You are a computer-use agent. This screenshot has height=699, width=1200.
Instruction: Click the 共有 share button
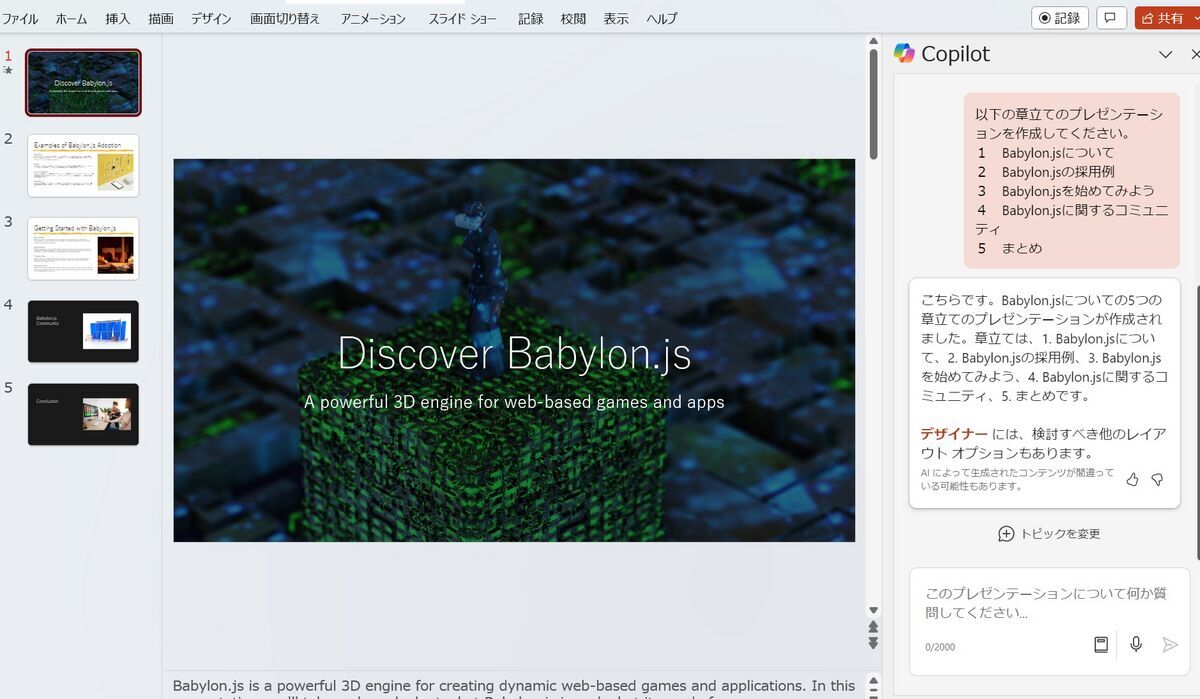1164,18
